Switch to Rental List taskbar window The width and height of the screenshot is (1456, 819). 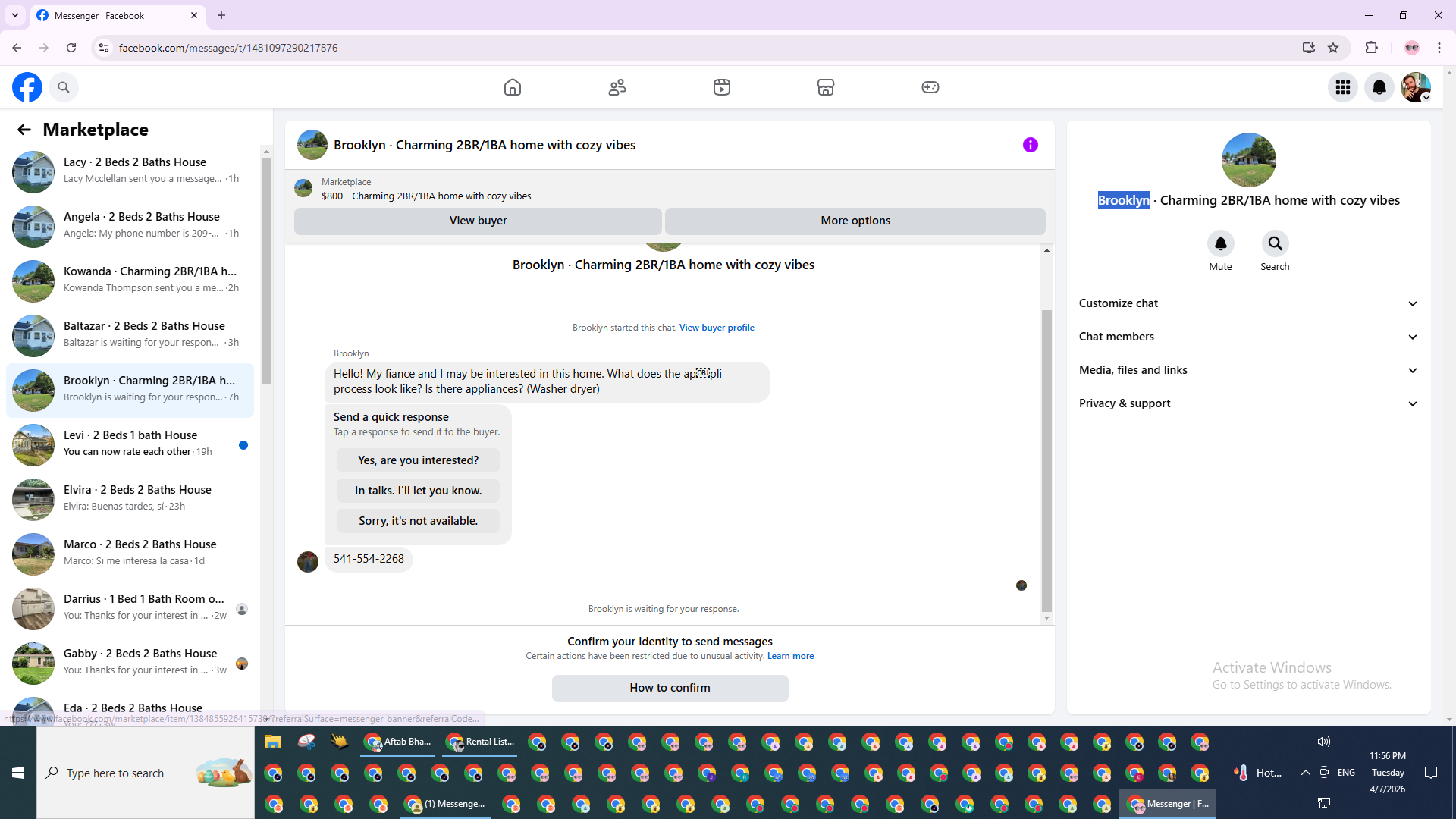coord(481,742)
